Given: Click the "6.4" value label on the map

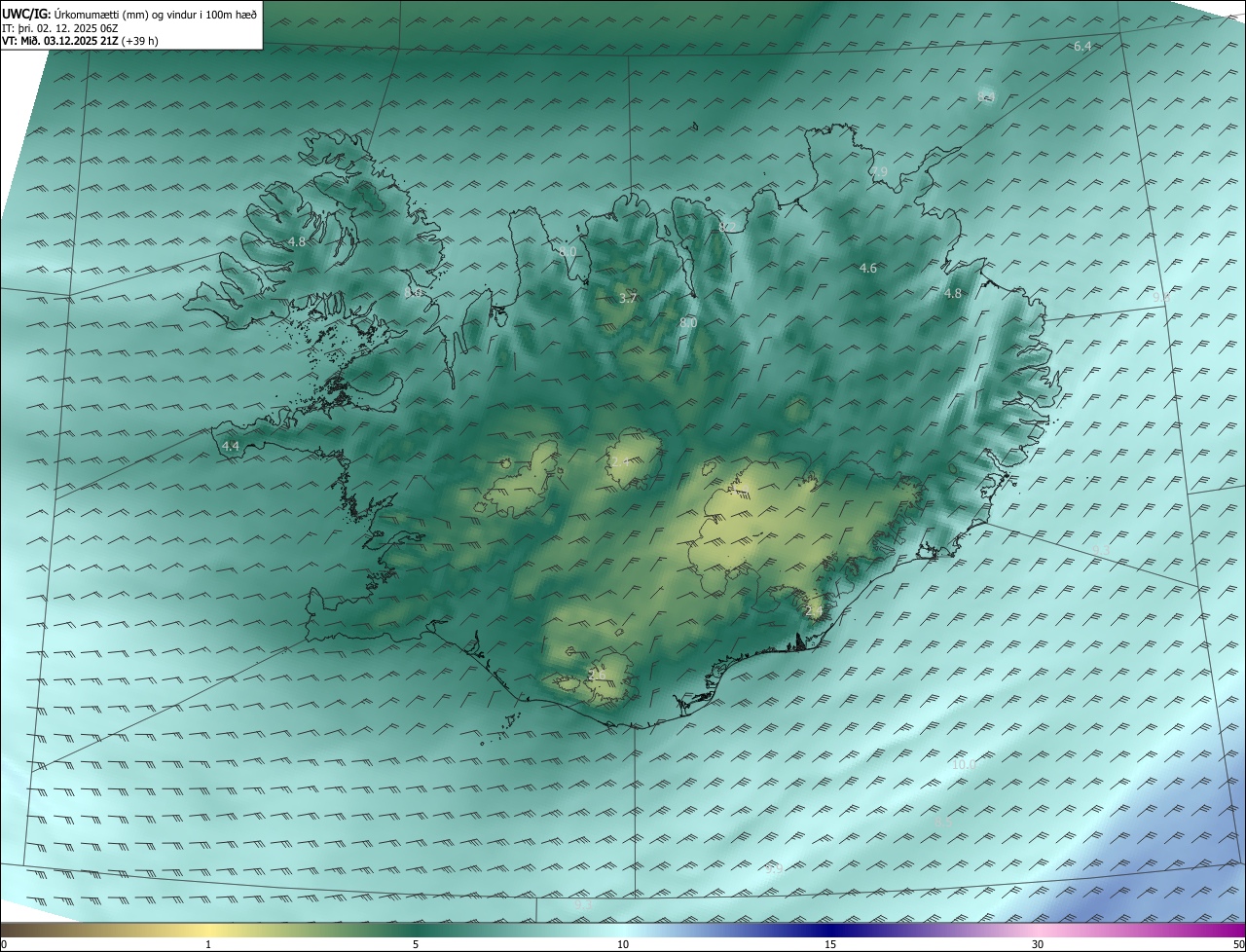Looking at the screenshot, I should pos(1082,47).
